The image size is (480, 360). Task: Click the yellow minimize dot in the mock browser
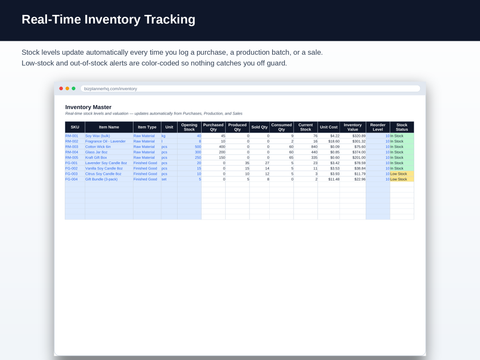[67, 89]
